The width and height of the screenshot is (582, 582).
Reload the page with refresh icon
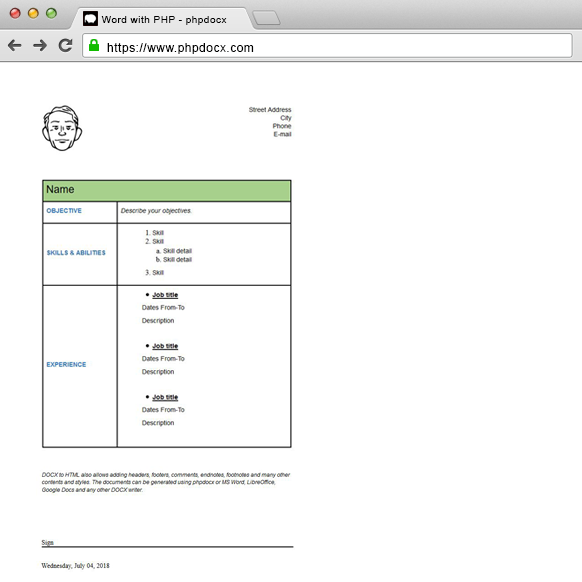(65, 45)
